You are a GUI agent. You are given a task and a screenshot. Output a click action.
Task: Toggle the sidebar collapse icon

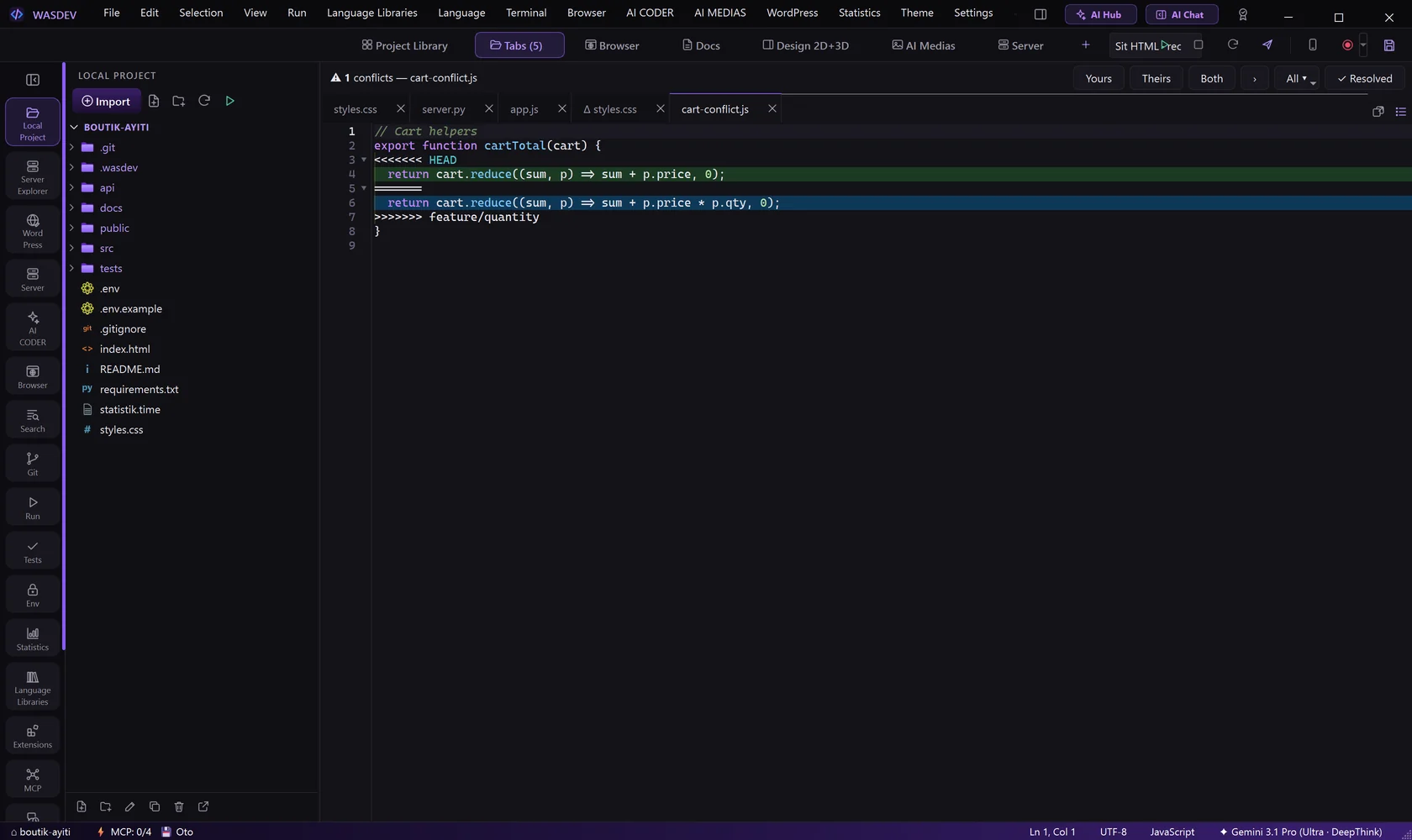coord(33,80)
